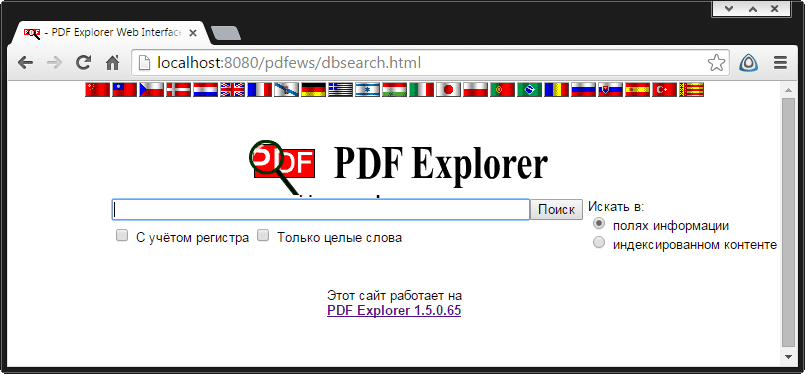Choose the Polish flag language
The image size is (805, 374).
[475, 89]
